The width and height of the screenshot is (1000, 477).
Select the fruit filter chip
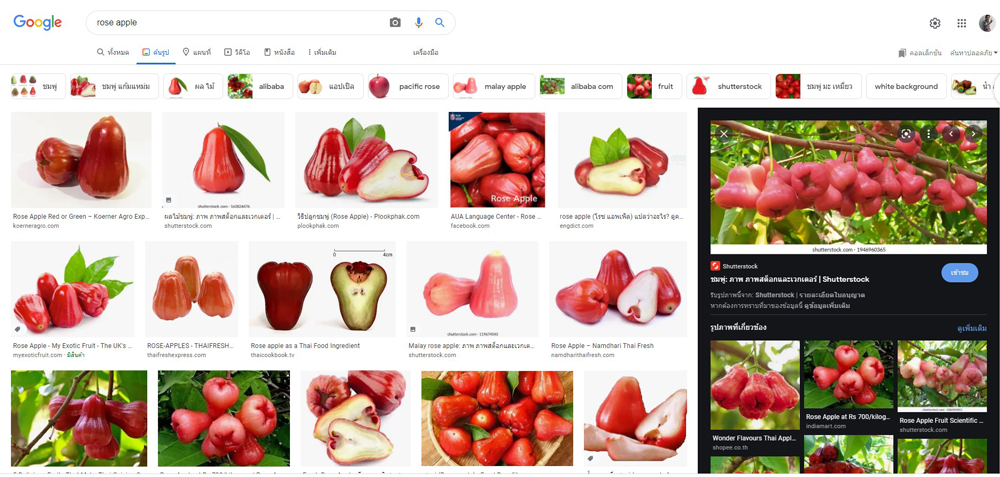tap(654, 86)
